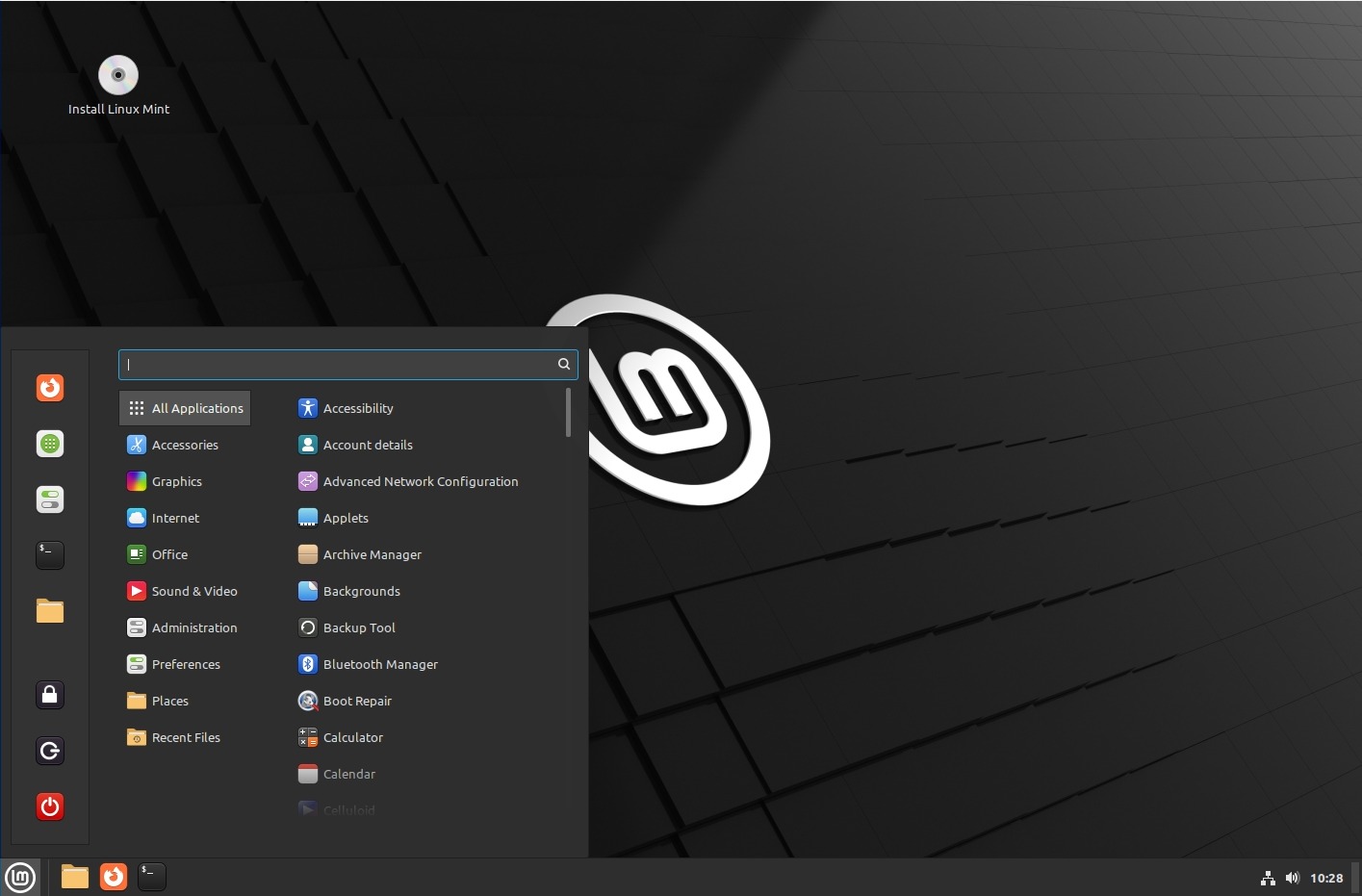Image resolution: width=1362 pixels, height=896 pixels.
Task: Select the Internet category
Action: click(185, 518)
